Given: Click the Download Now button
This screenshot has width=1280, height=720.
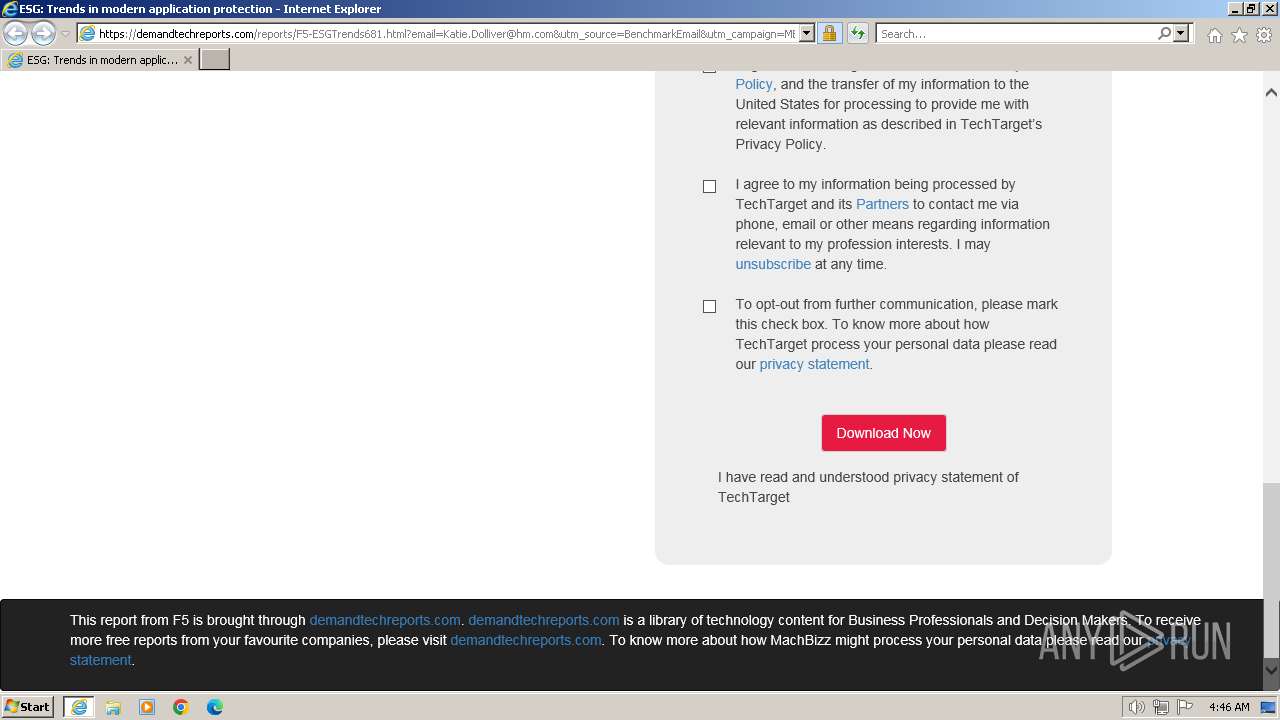Looking at the screenshot, I should pos(884,433).
